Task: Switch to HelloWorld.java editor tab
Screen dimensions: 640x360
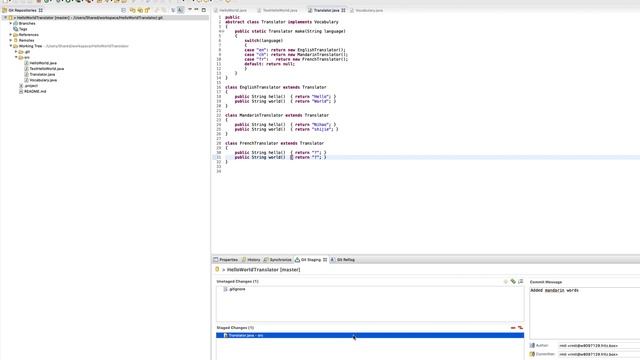Action: 231,10
